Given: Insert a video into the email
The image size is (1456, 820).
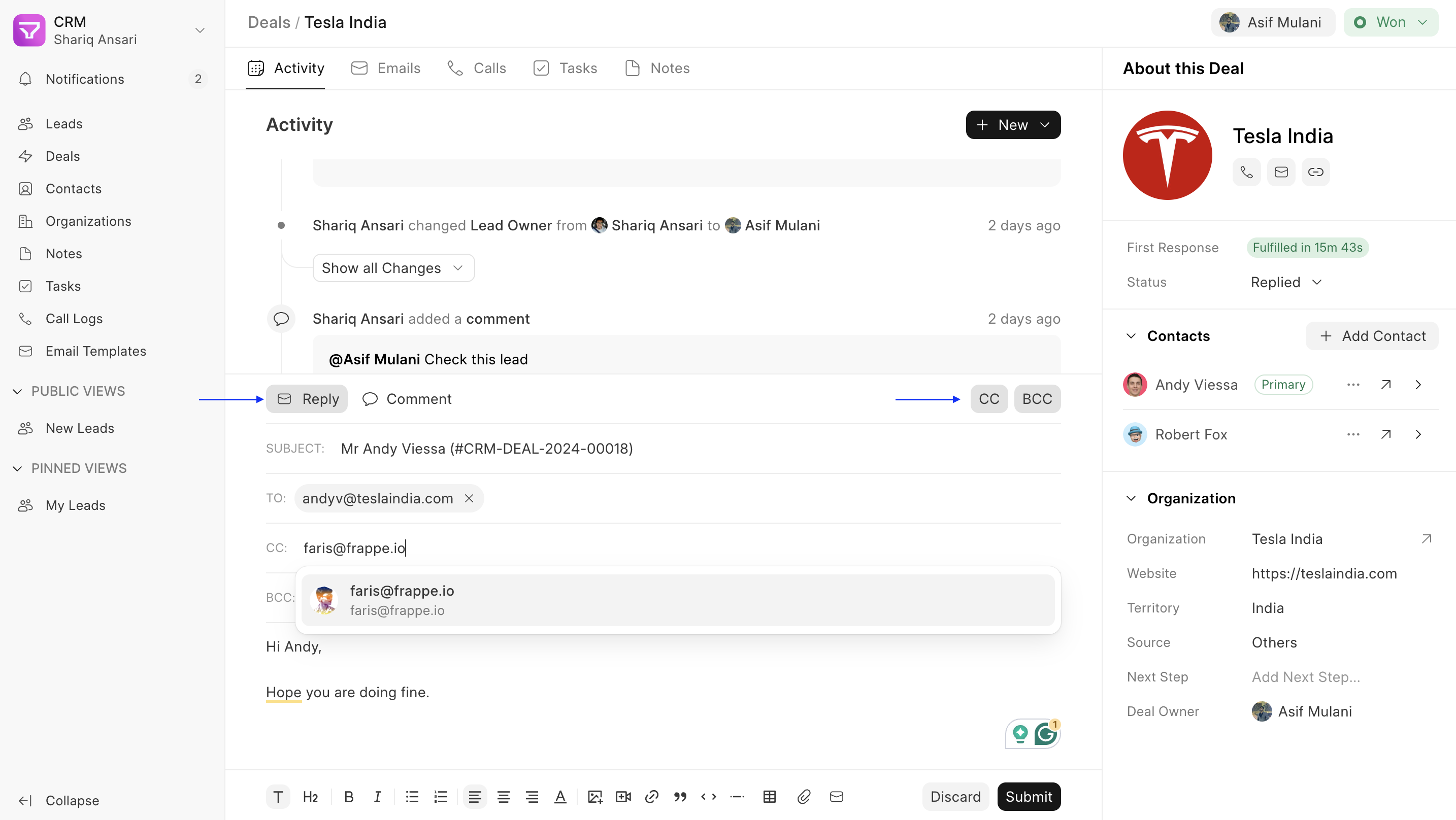Looking at the screenshot, I should tap(623, 797).
